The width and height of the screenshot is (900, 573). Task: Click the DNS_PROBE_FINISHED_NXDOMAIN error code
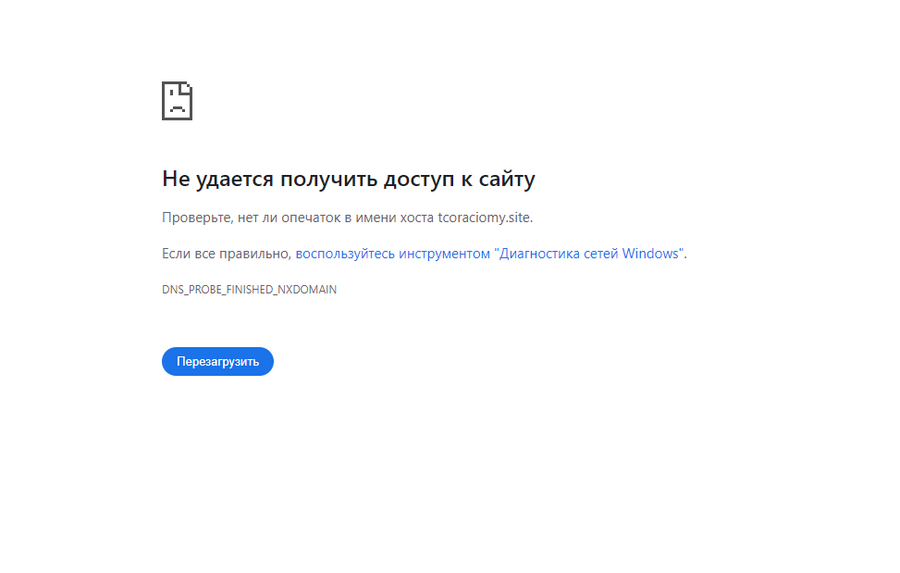click(249, 290)
